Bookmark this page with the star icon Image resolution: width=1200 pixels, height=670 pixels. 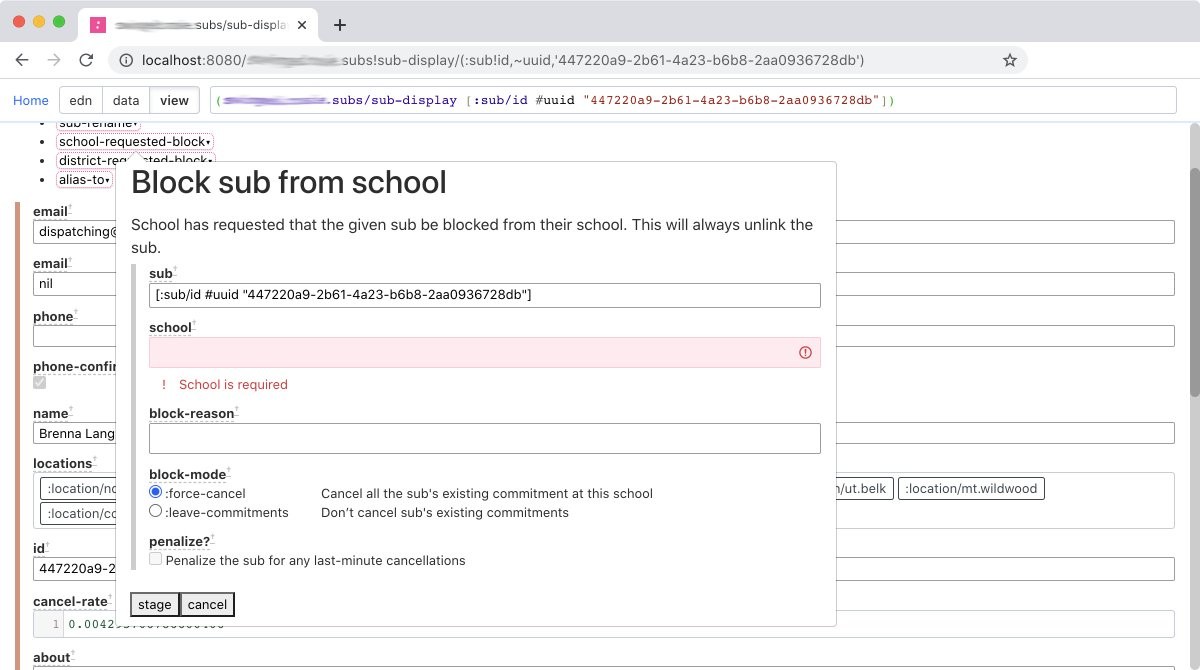[1009, 60]
